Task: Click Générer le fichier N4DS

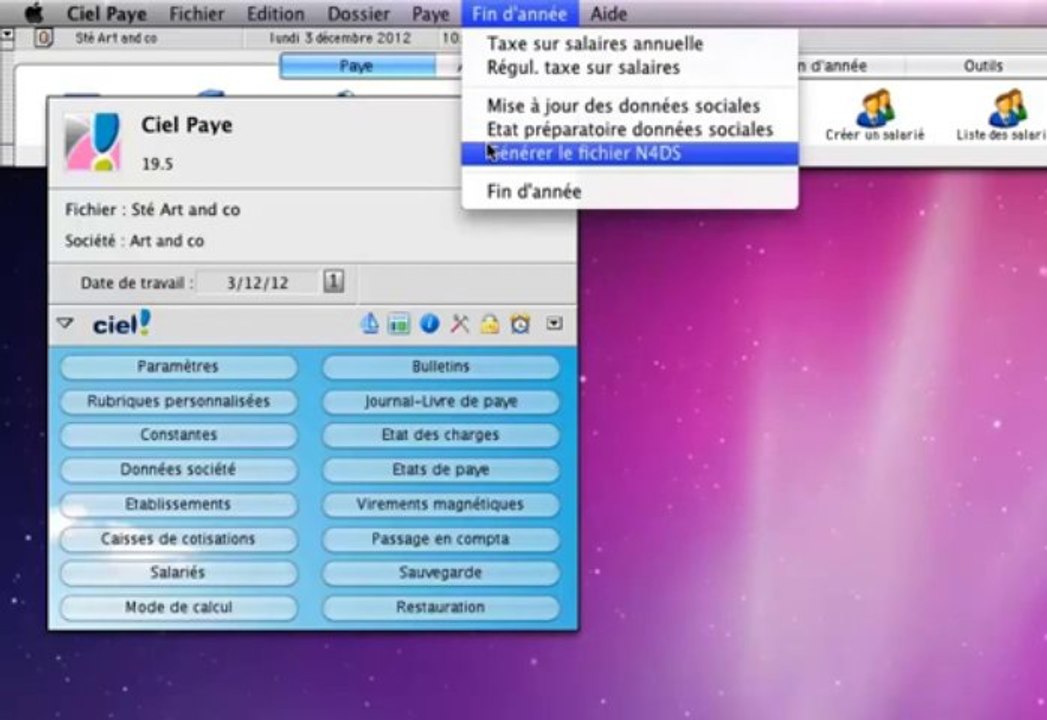Action: (x=630, y=153)
